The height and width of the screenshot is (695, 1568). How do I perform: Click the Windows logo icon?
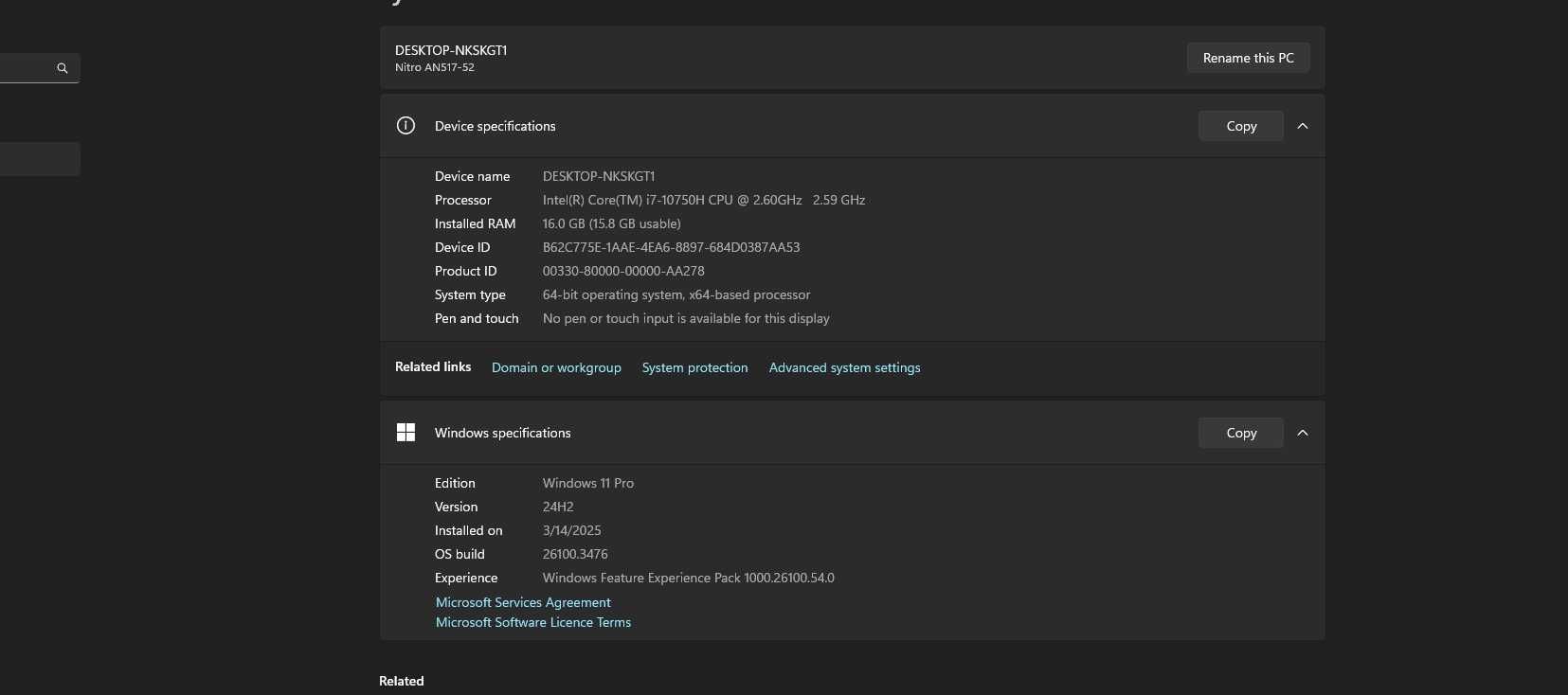406,433
